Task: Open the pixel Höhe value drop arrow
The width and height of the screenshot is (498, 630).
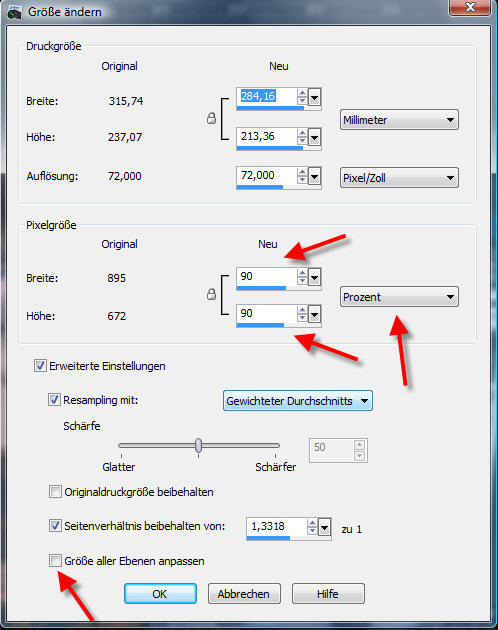Action: pos(314,315)
